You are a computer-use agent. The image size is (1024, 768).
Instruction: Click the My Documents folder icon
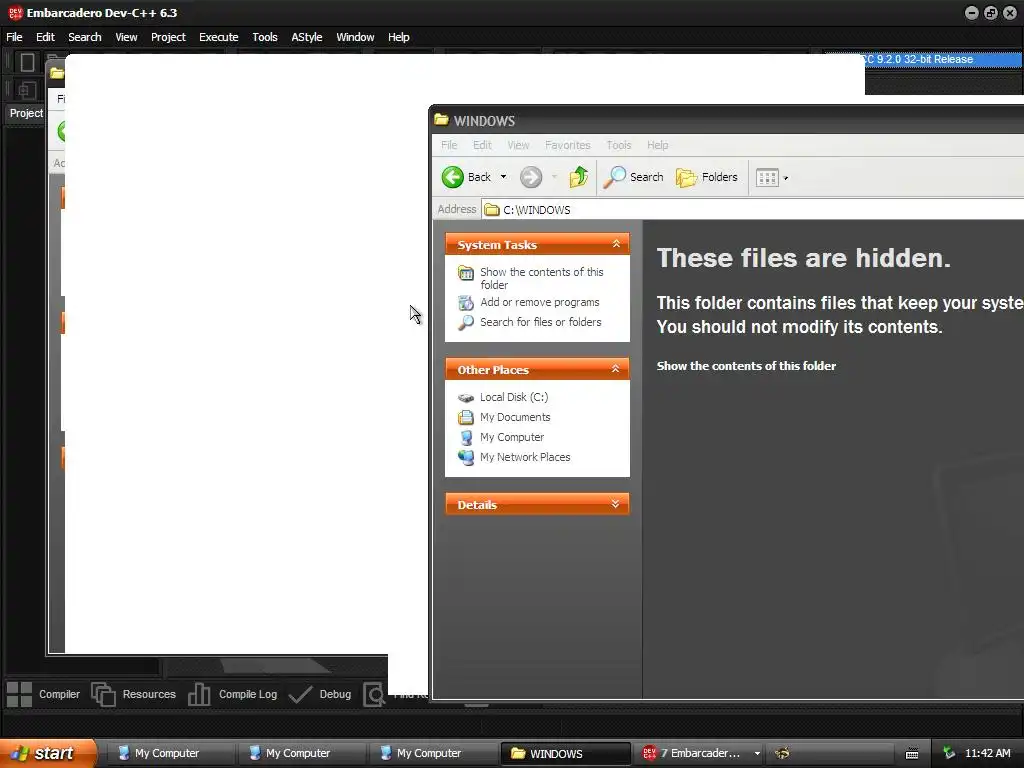[466, 417]
